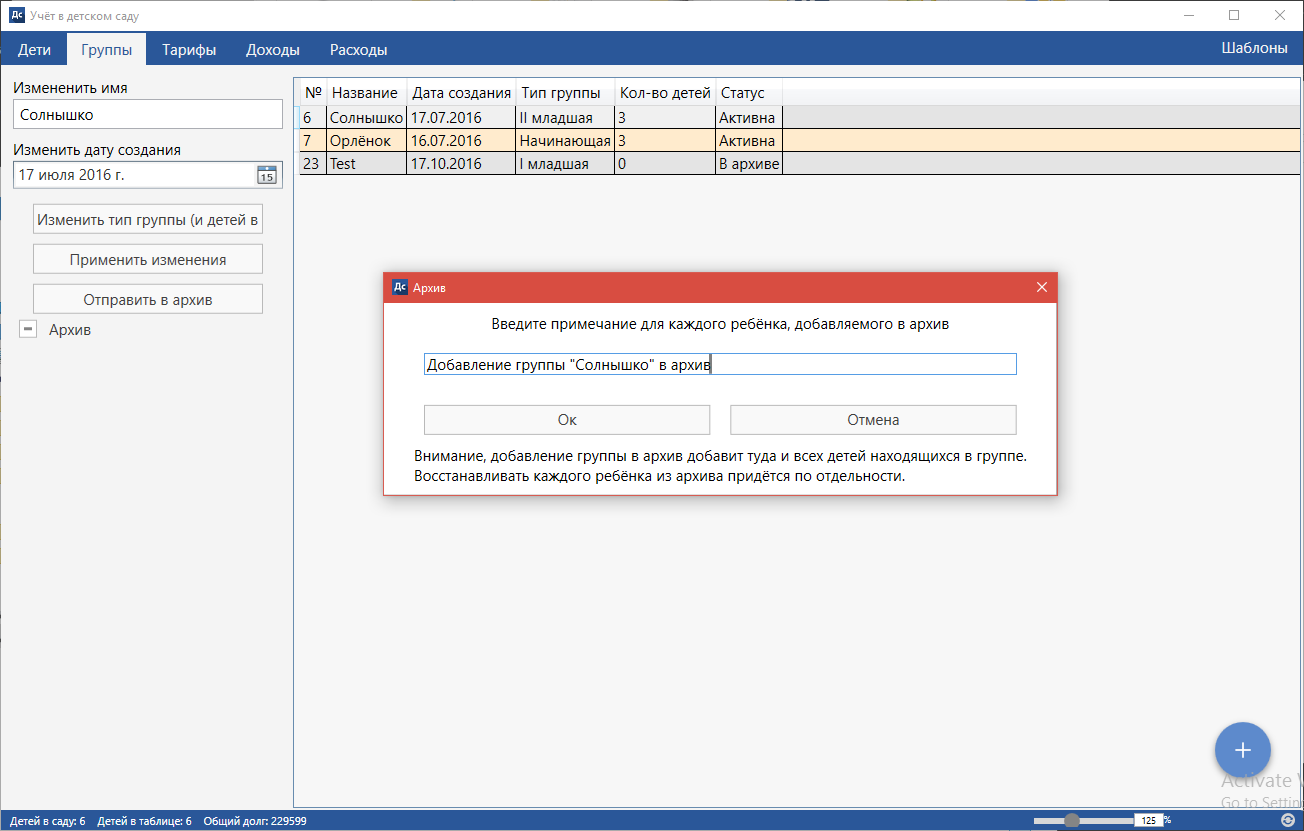The width and height of the screenshot is (1304, 831).
Task: Click date cell 17.10.2016
Action: pyautogui.click(x=461, y=163)
